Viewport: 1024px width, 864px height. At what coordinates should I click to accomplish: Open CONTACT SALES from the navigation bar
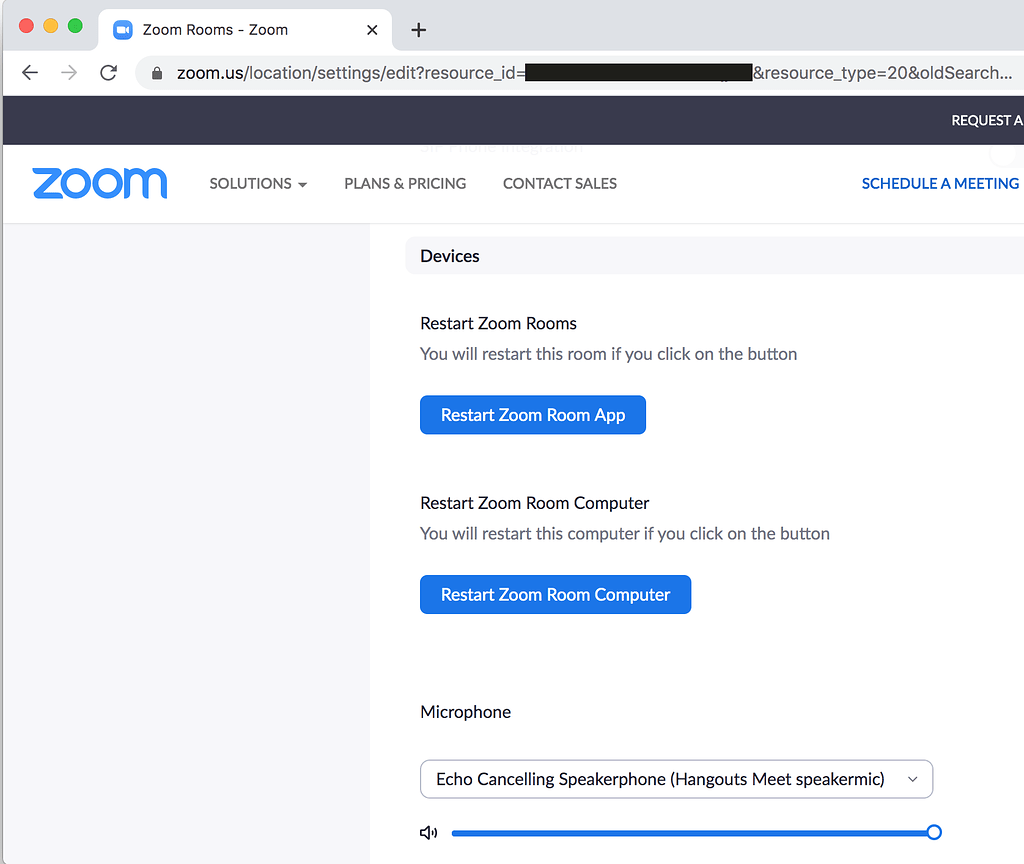[x=559, y=183]
